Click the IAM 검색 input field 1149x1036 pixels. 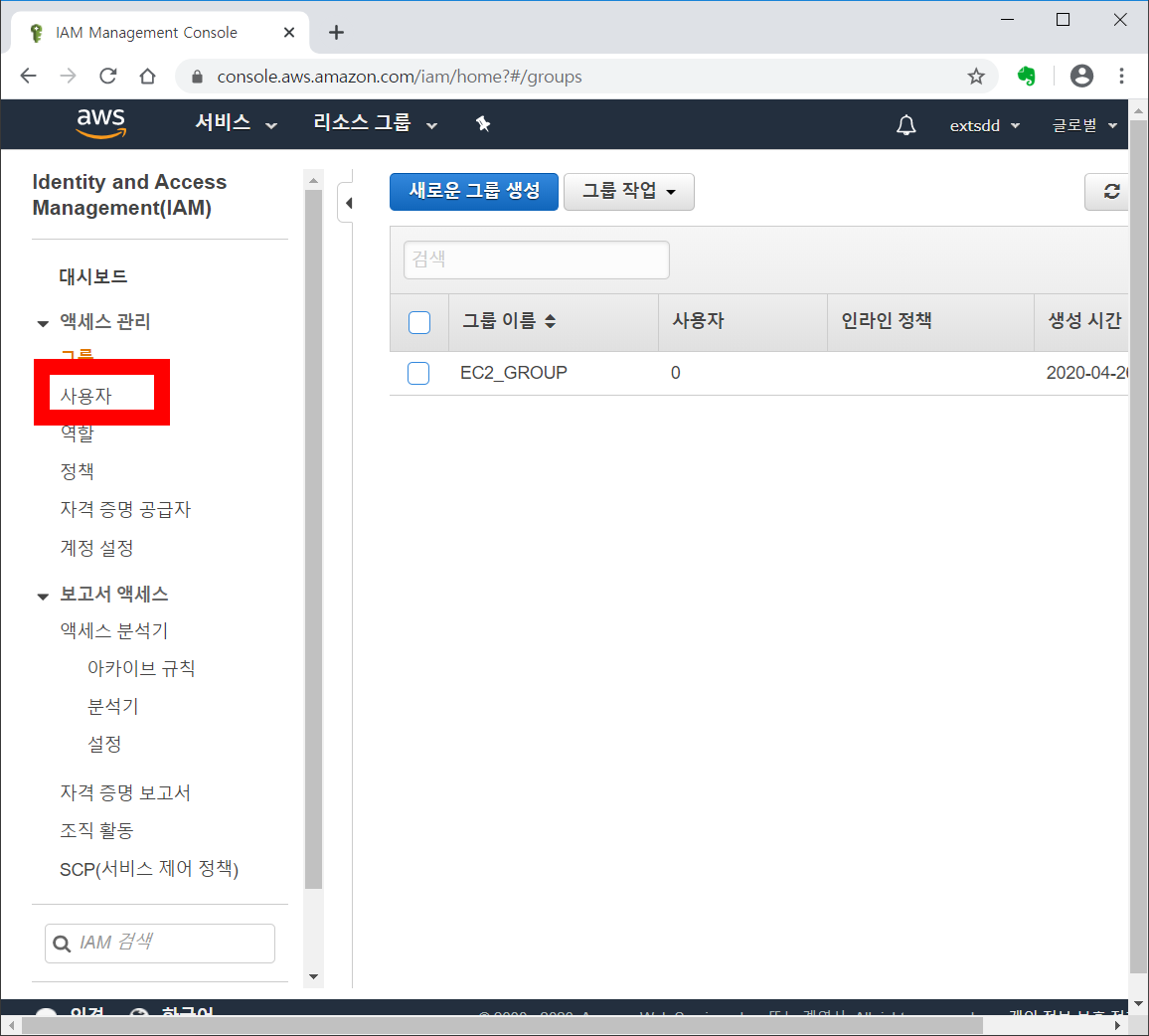click(160, 944)
